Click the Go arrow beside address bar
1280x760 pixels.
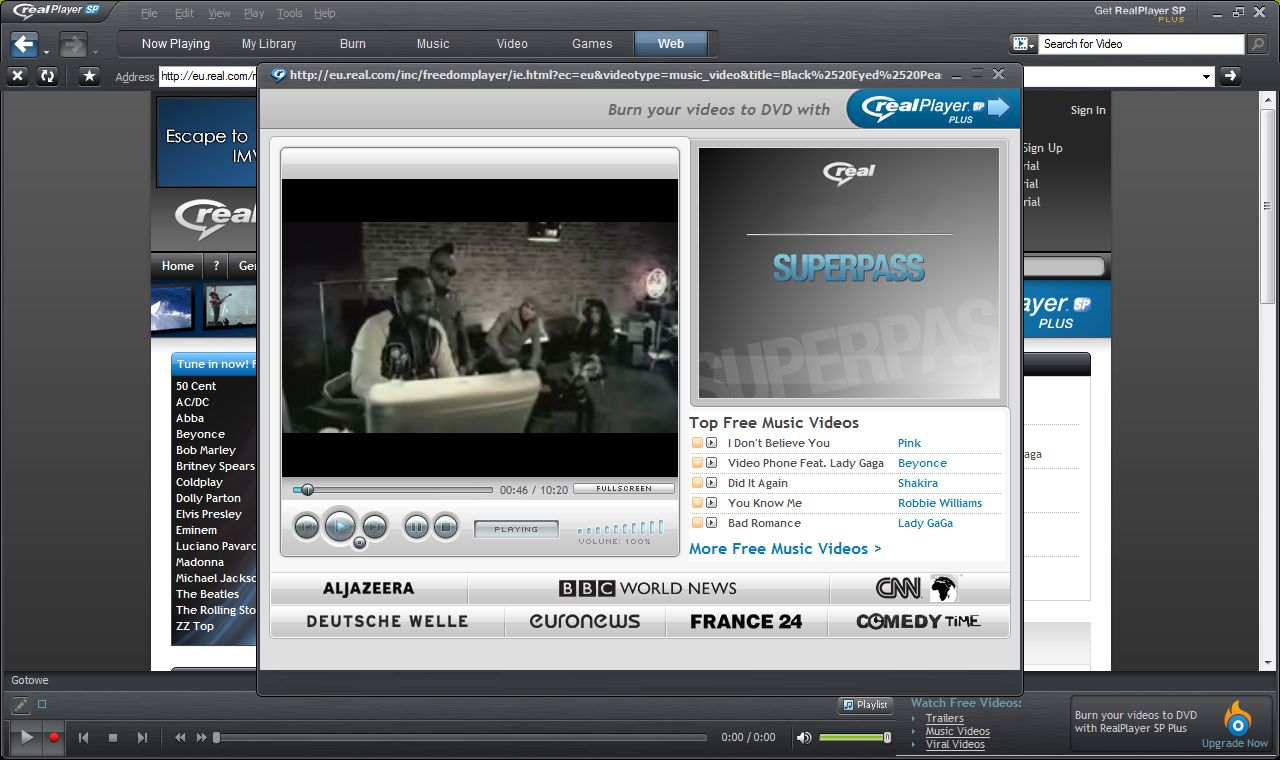point(1230,76)
